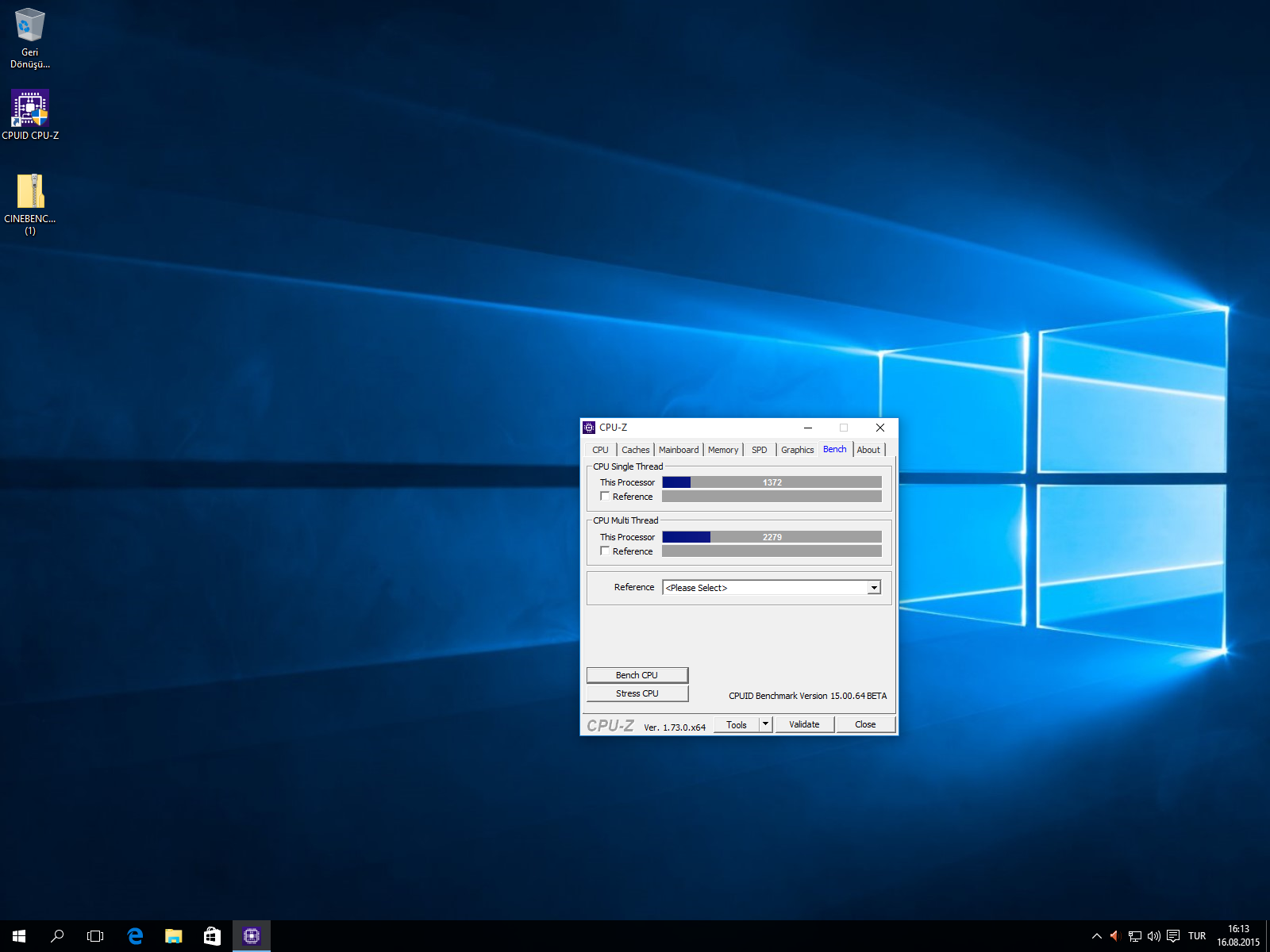The width and height of the screenshot is (1270, 952).
Task: Switch to the CPU tab
Action: tap(600, 450)
